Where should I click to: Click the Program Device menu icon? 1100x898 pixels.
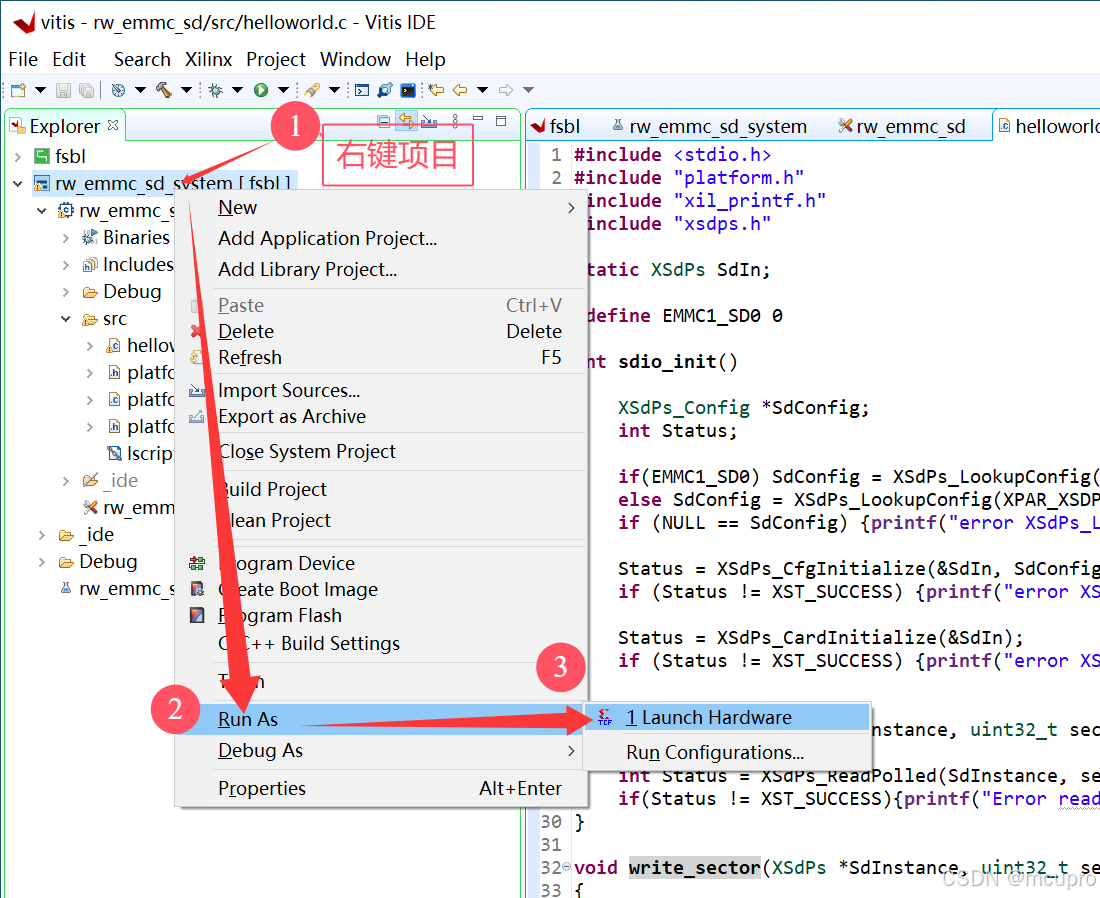click(x=197, y=563)
